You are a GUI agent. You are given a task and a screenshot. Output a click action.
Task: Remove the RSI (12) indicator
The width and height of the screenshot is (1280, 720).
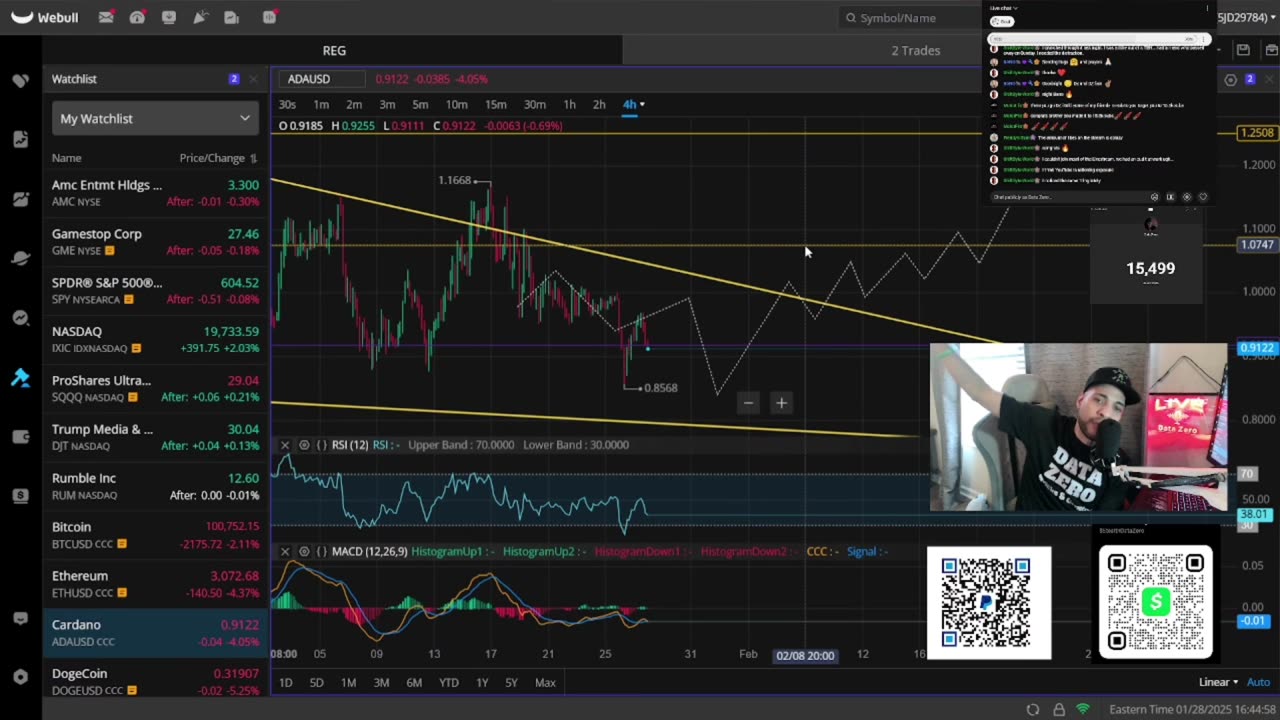click(285, 445)
